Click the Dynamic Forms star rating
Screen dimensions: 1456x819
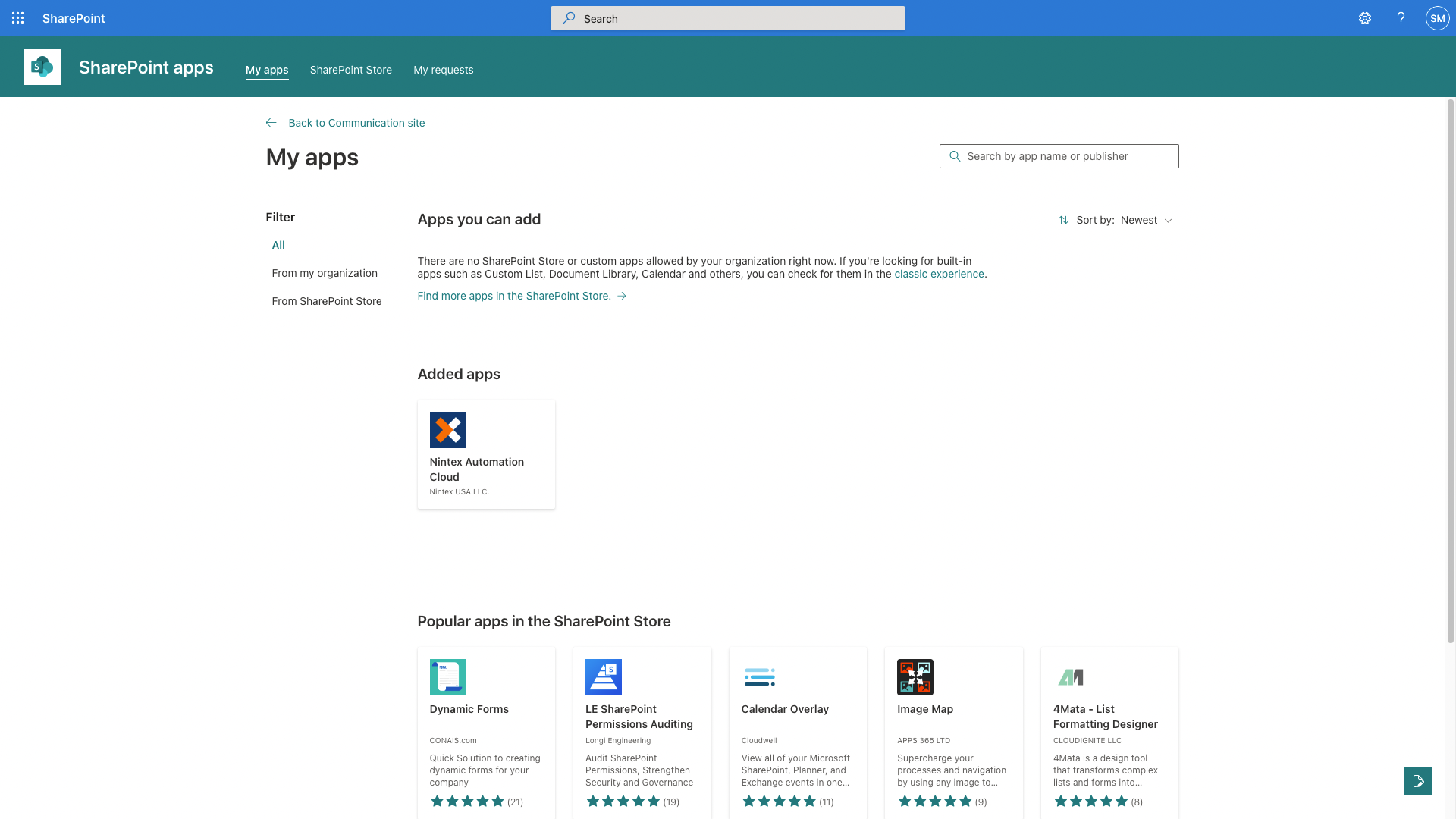[x=467, y=802]
